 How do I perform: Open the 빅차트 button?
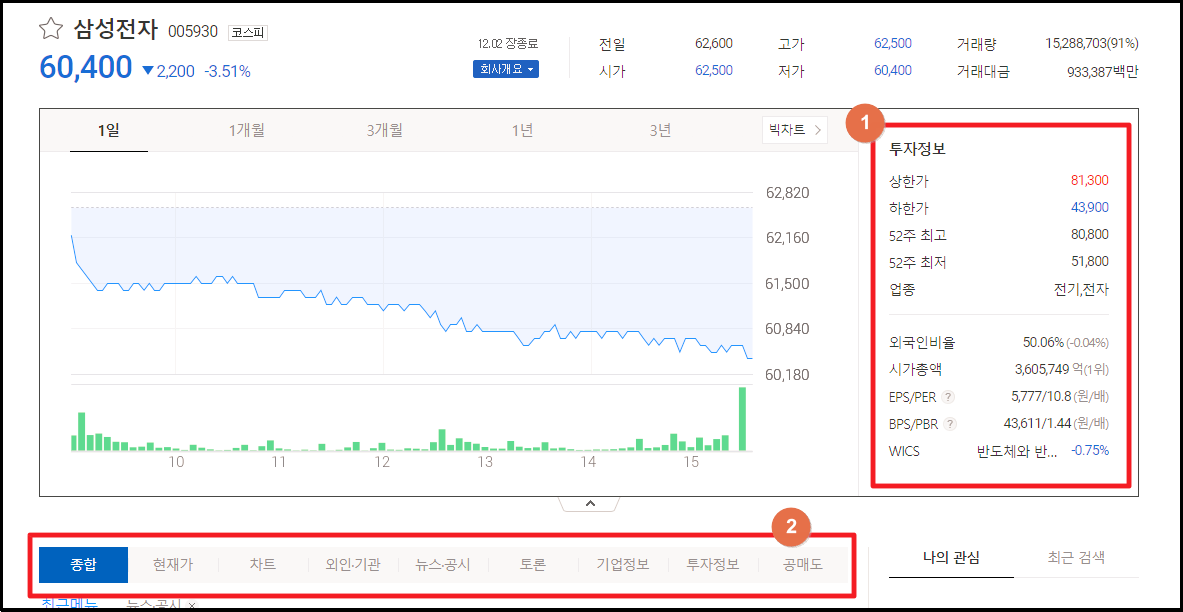794,130
